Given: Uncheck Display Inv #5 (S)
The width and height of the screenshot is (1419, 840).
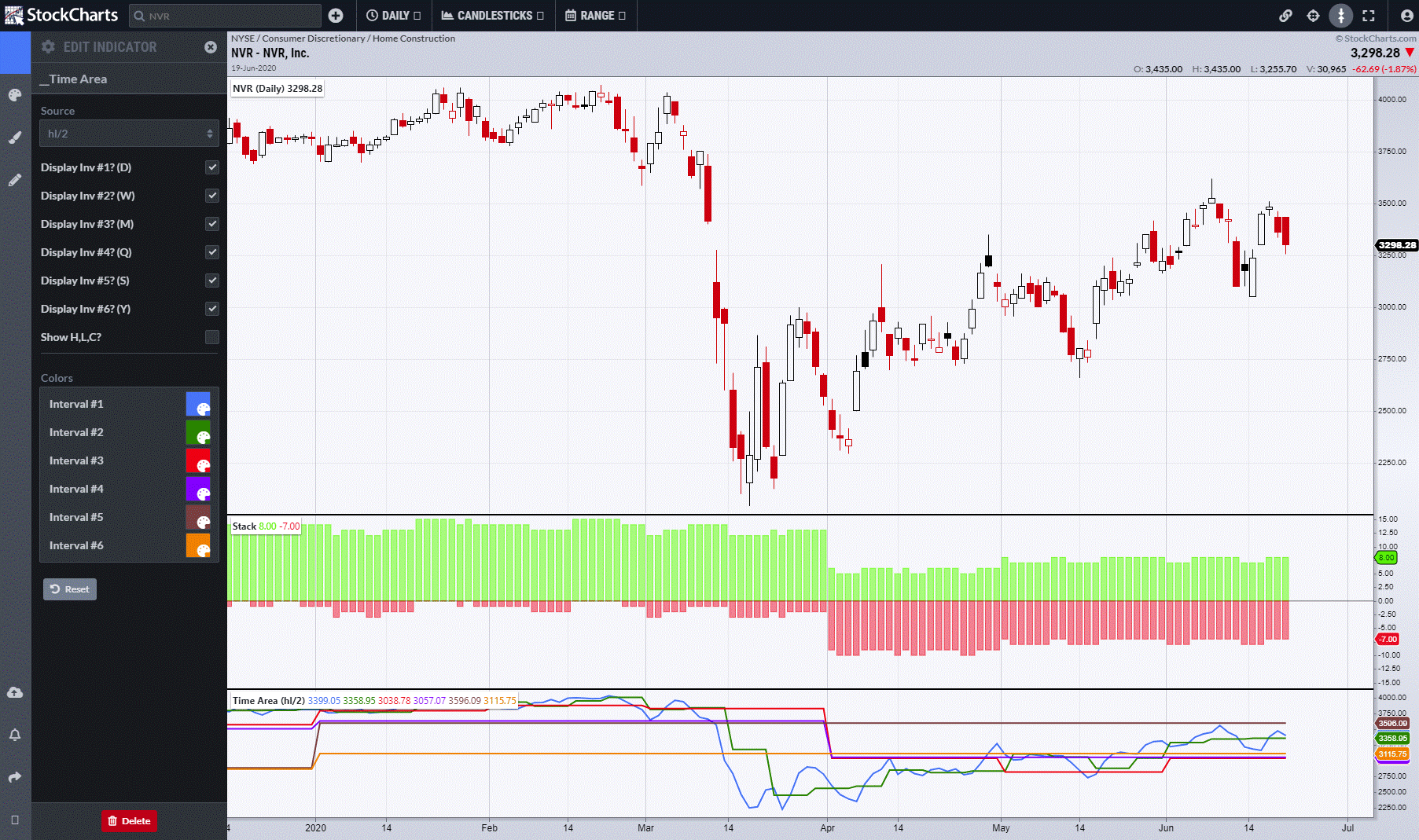Looking at the screenshot, I should 212,281.
